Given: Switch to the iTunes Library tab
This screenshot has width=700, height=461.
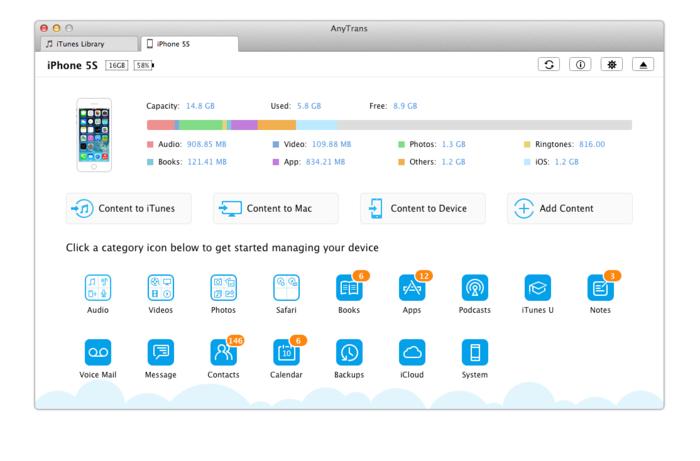Looking at the screenshot, I should [x=89, y=44].
